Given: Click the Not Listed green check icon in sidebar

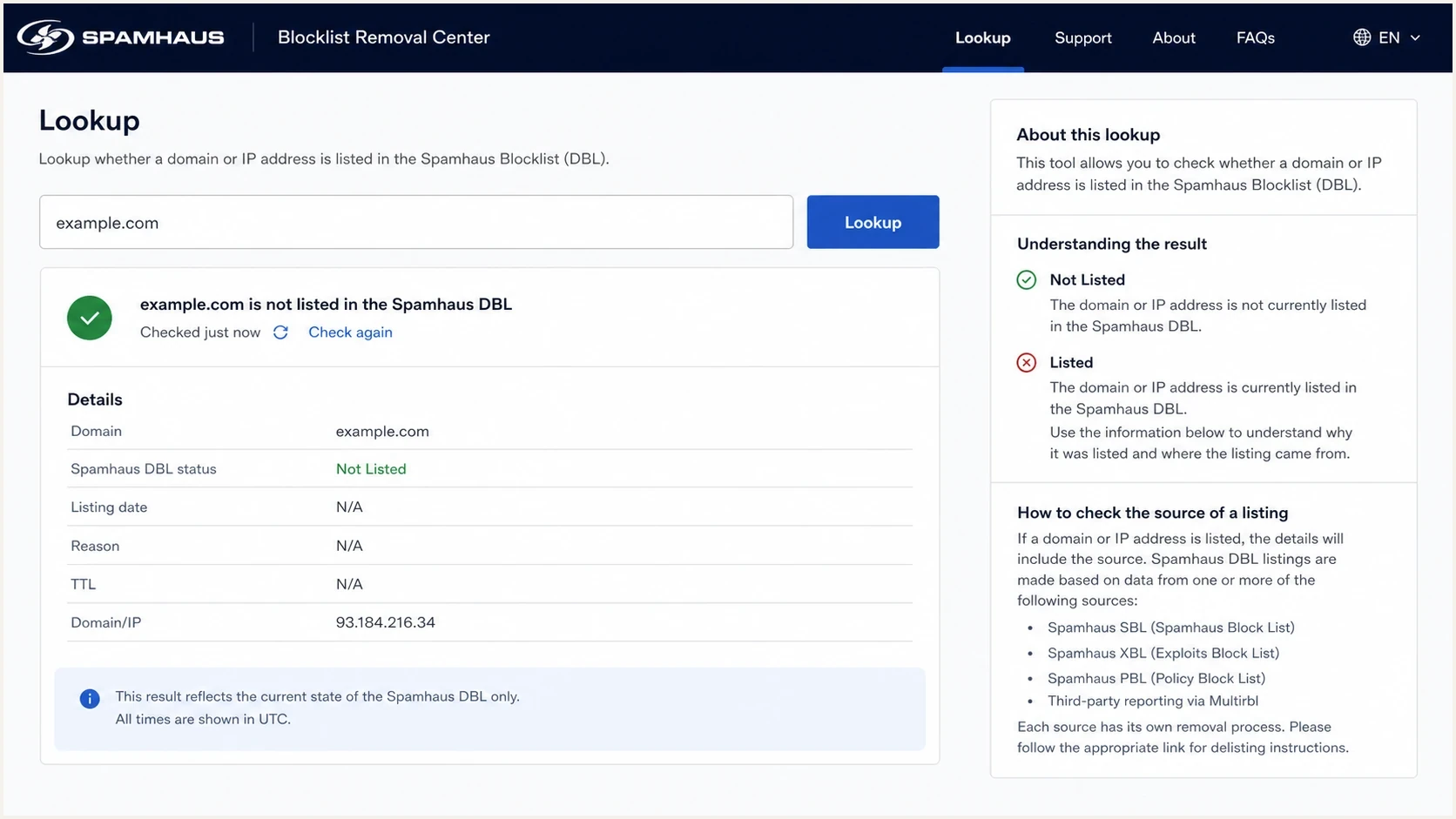Looking at the screenshot, I should (1027, 279).
